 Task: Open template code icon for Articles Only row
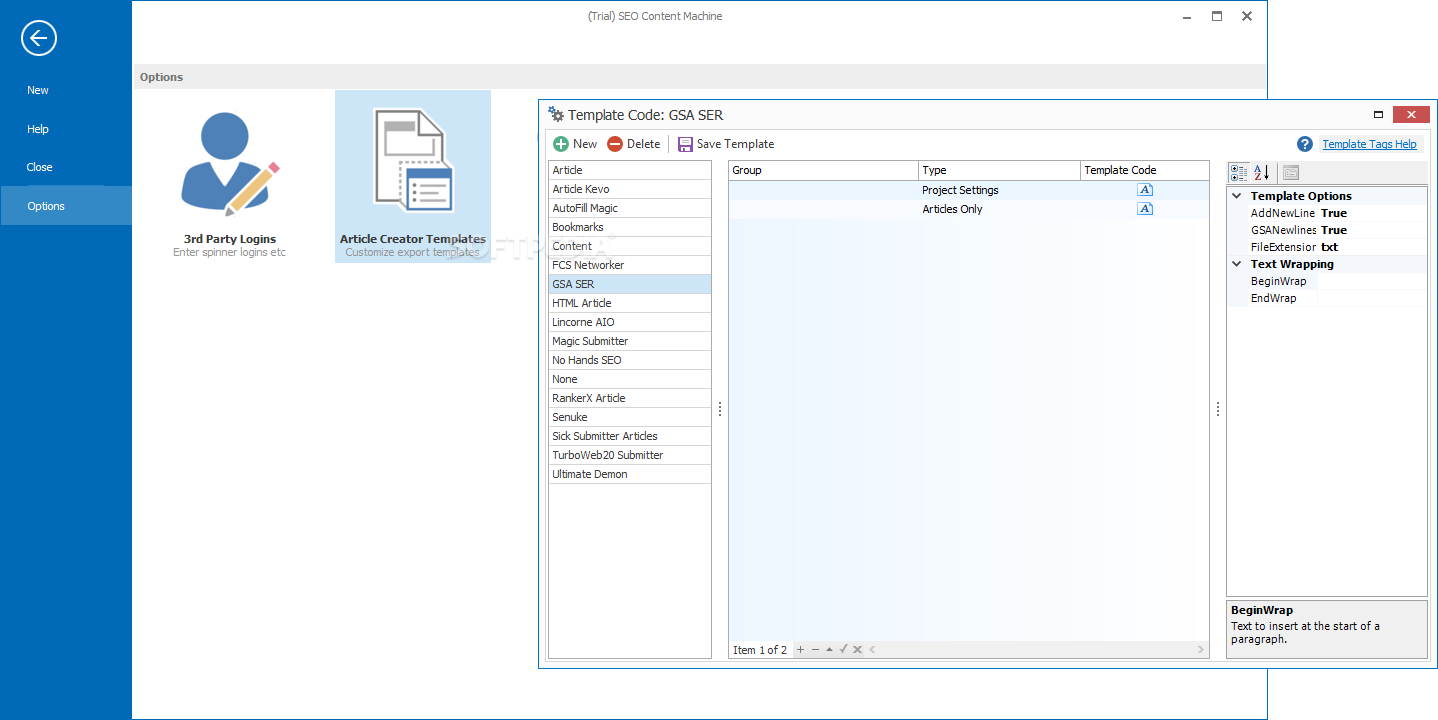coord(1145,209)
